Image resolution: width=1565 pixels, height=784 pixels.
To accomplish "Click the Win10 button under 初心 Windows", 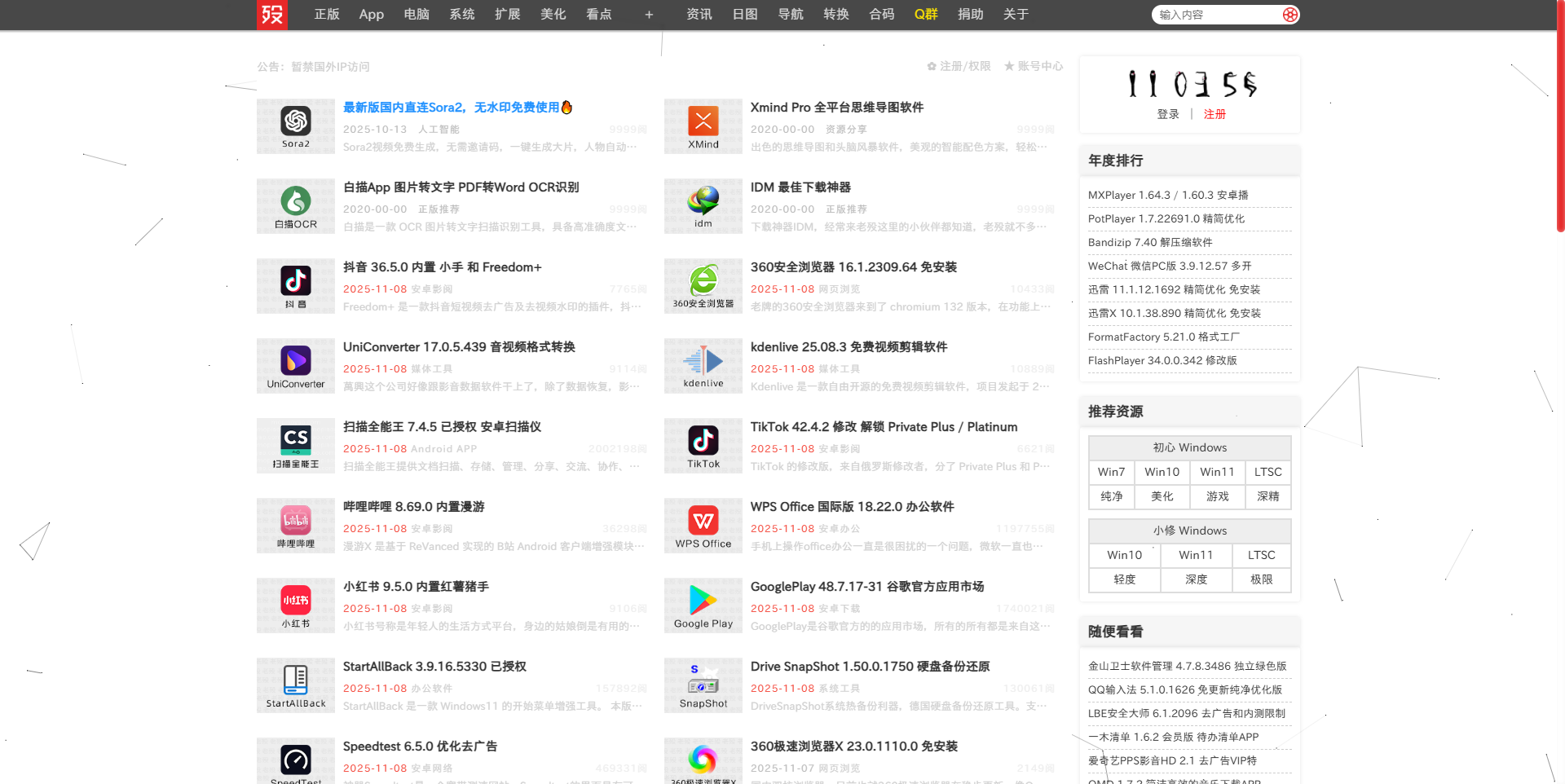I will click(x=1162, y=472).
